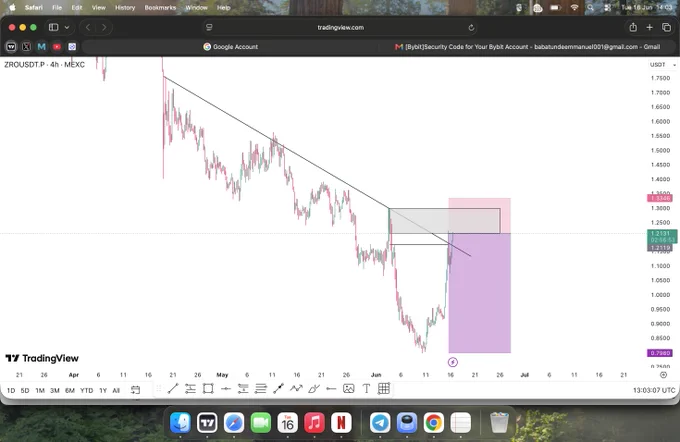The width and height of the screenshot is (680, 442).
Task: Open the Bookmarks menu
Action: click(160, 7)
